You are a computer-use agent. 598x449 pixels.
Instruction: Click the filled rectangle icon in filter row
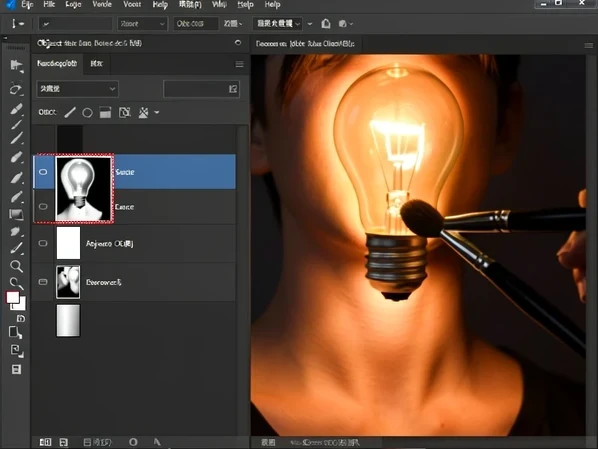[x=105, y=113]
